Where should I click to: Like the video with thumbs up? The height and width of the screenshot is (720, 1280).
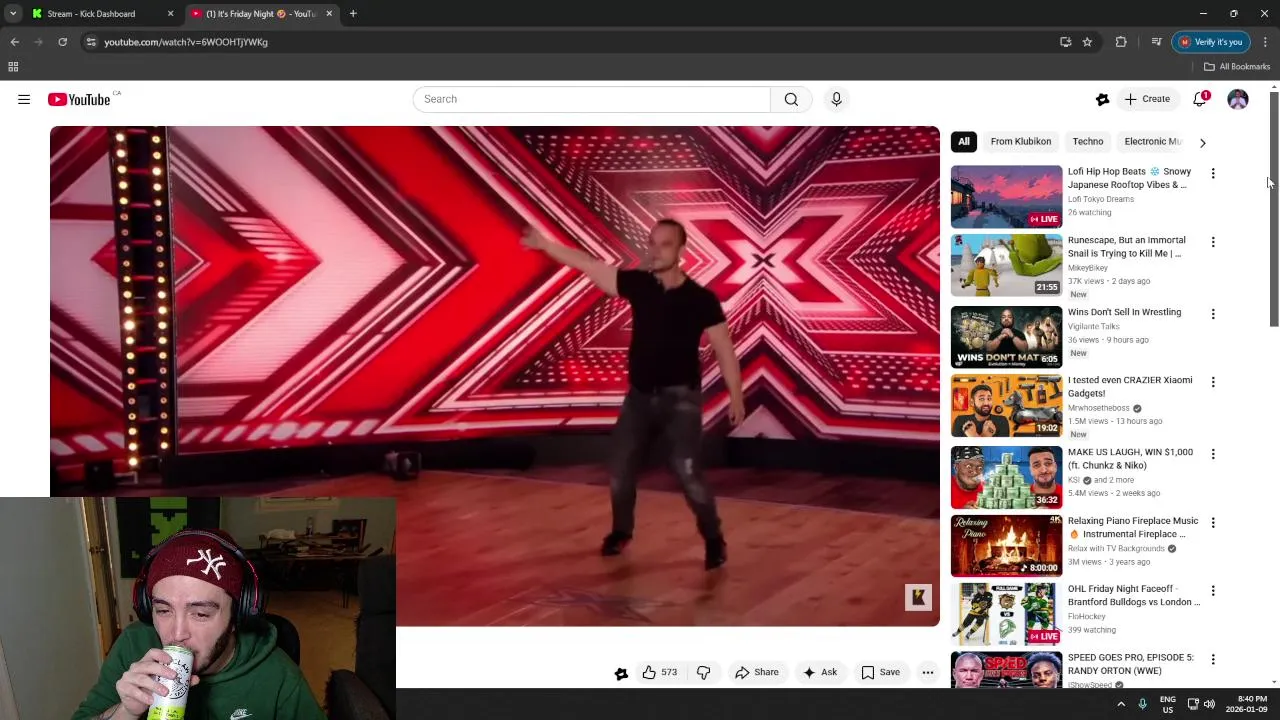click(x=660, y=672)
